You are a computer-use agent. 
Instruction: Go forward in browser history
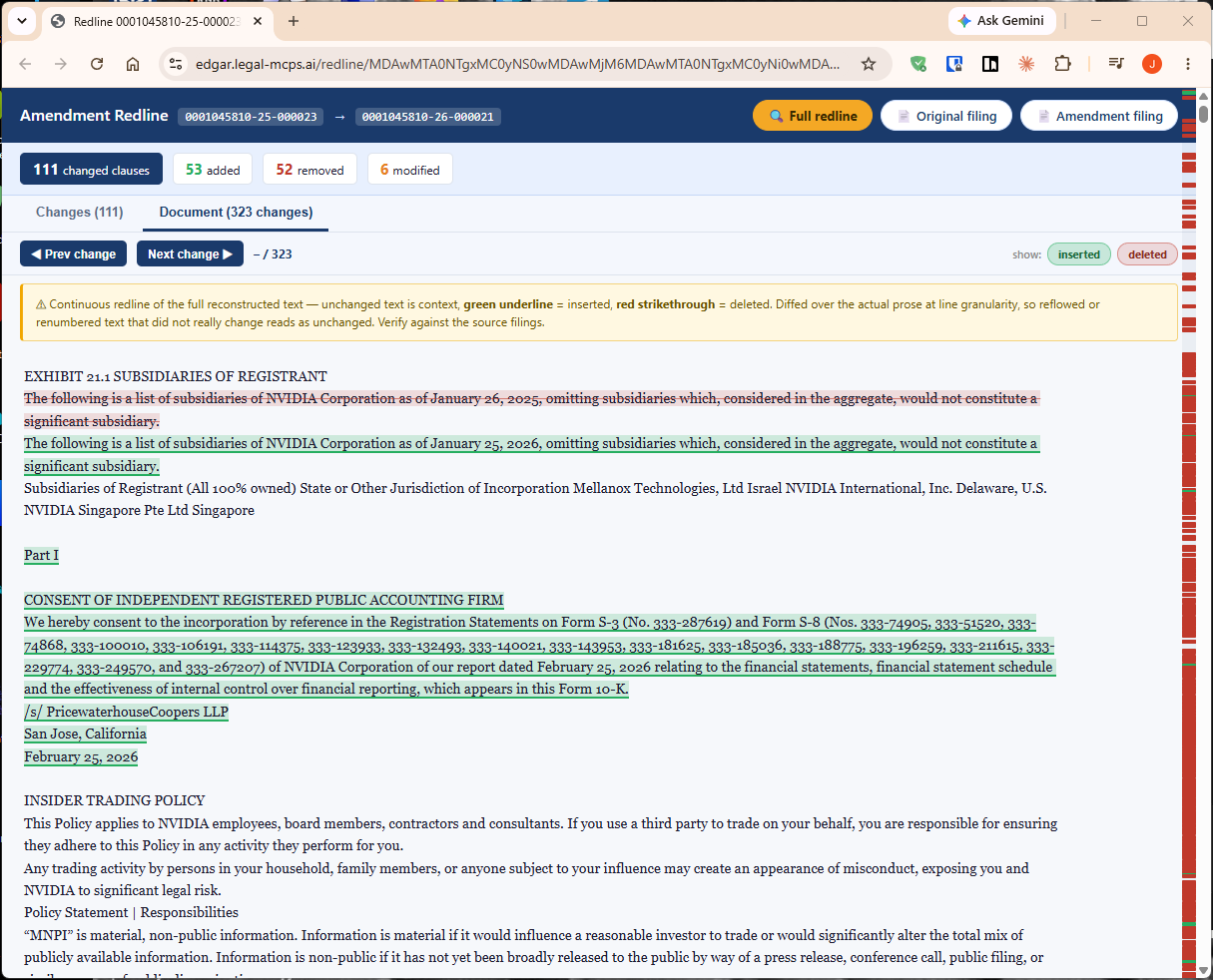point(61,64)
